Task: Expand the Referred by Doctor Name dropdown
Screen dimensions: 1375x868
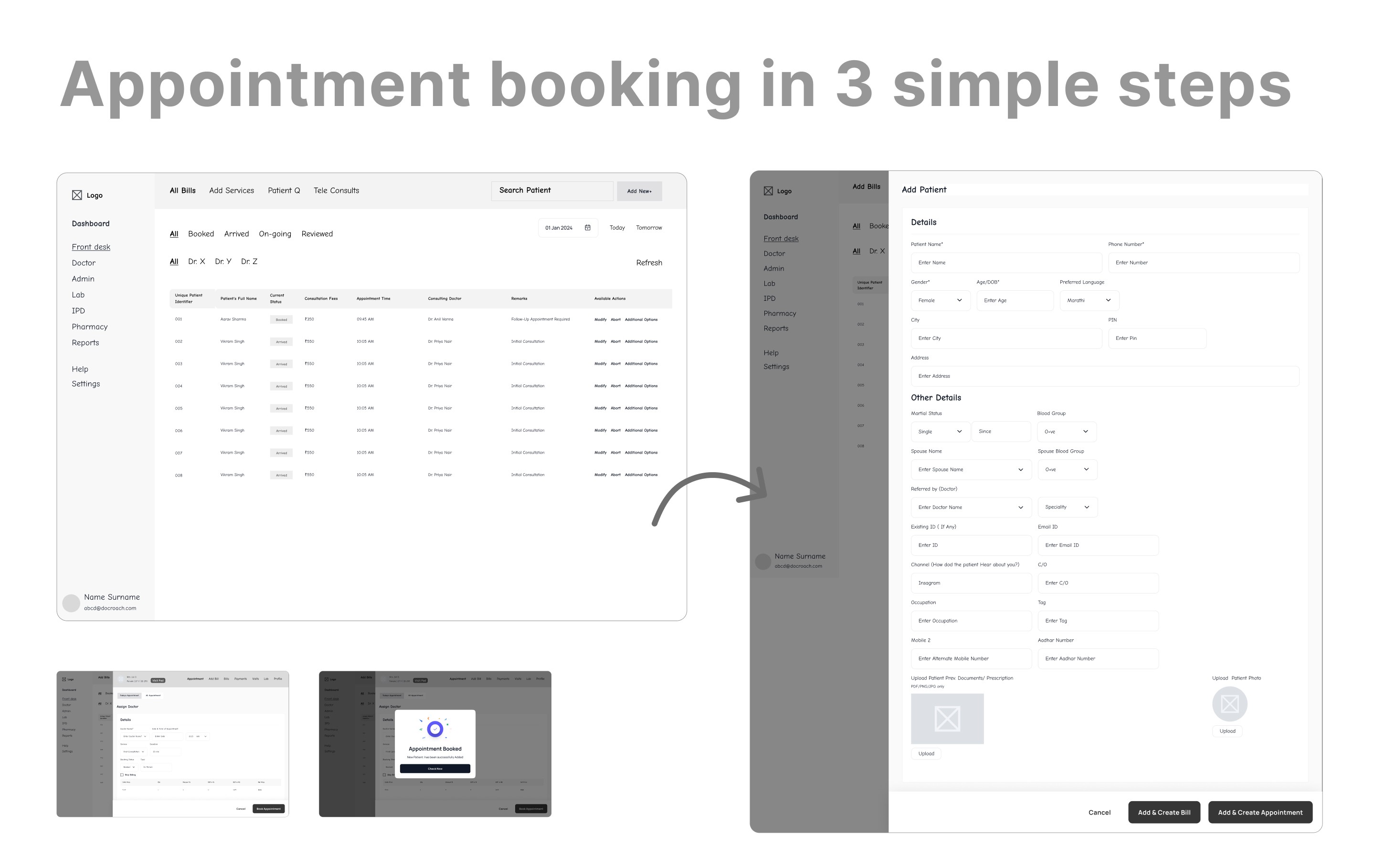Action: pos(970,507)
